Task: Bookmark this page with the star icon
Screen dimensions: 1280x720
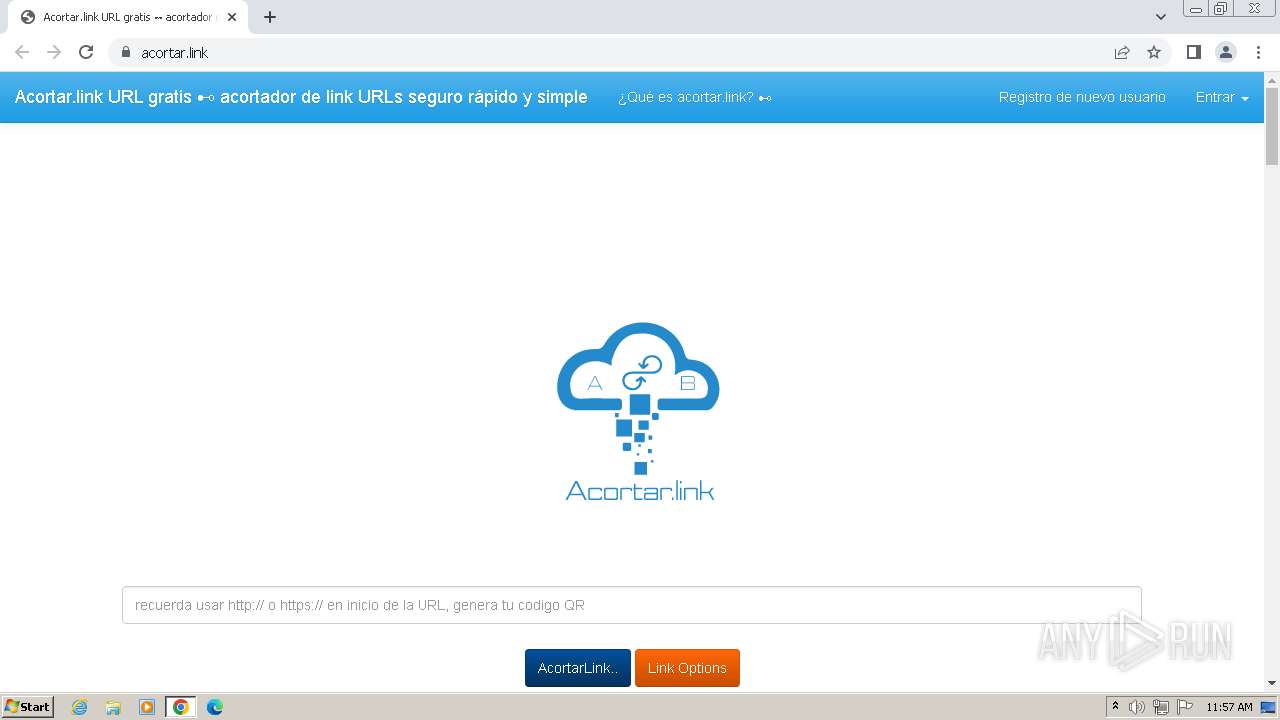Action: click(1154, 52)
